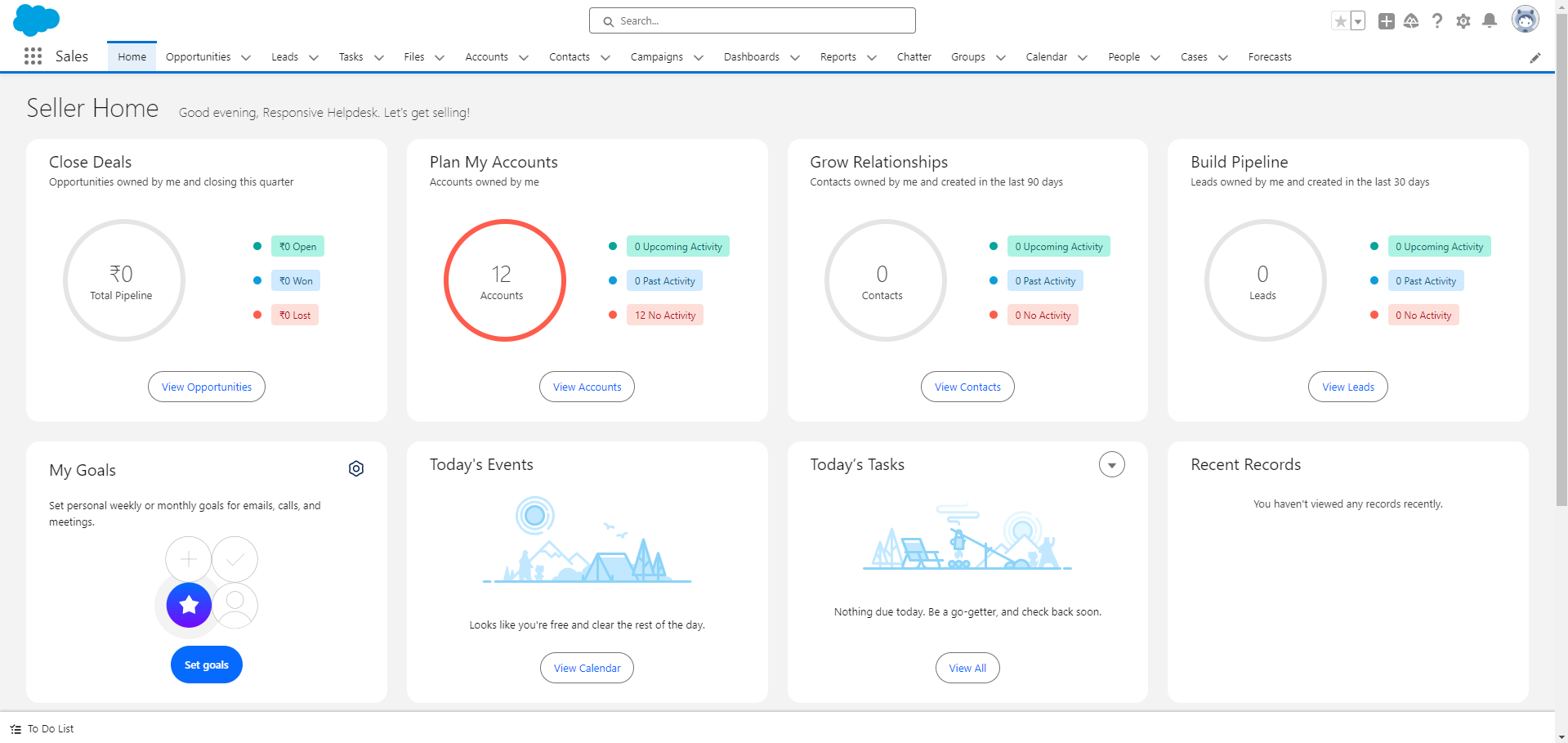Click inside the global Search field
The image size is (1568, 743).
pos(752,21)
